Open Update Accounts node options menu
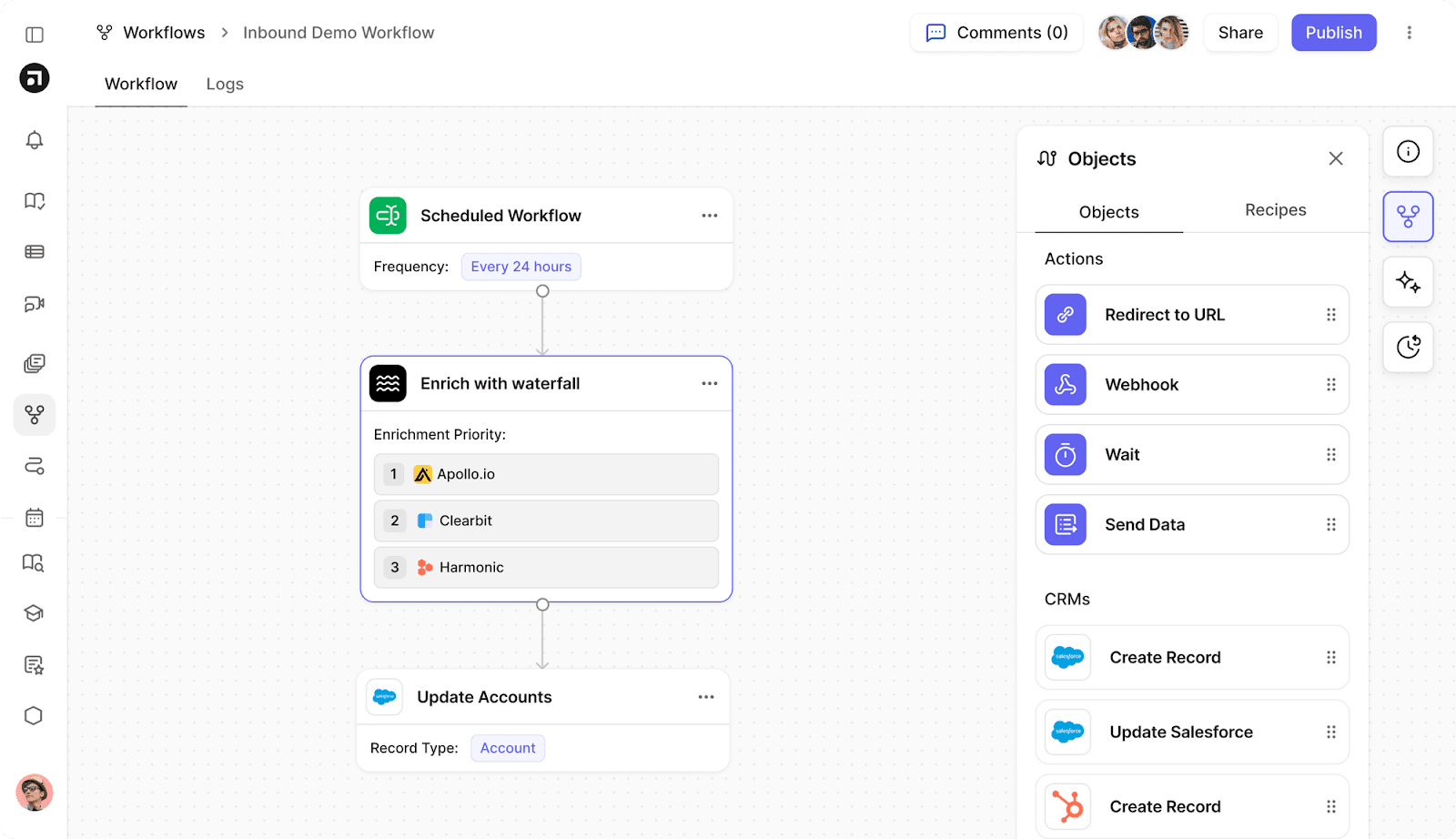Viewport: 1456px width, 839px height. [706, 697]
